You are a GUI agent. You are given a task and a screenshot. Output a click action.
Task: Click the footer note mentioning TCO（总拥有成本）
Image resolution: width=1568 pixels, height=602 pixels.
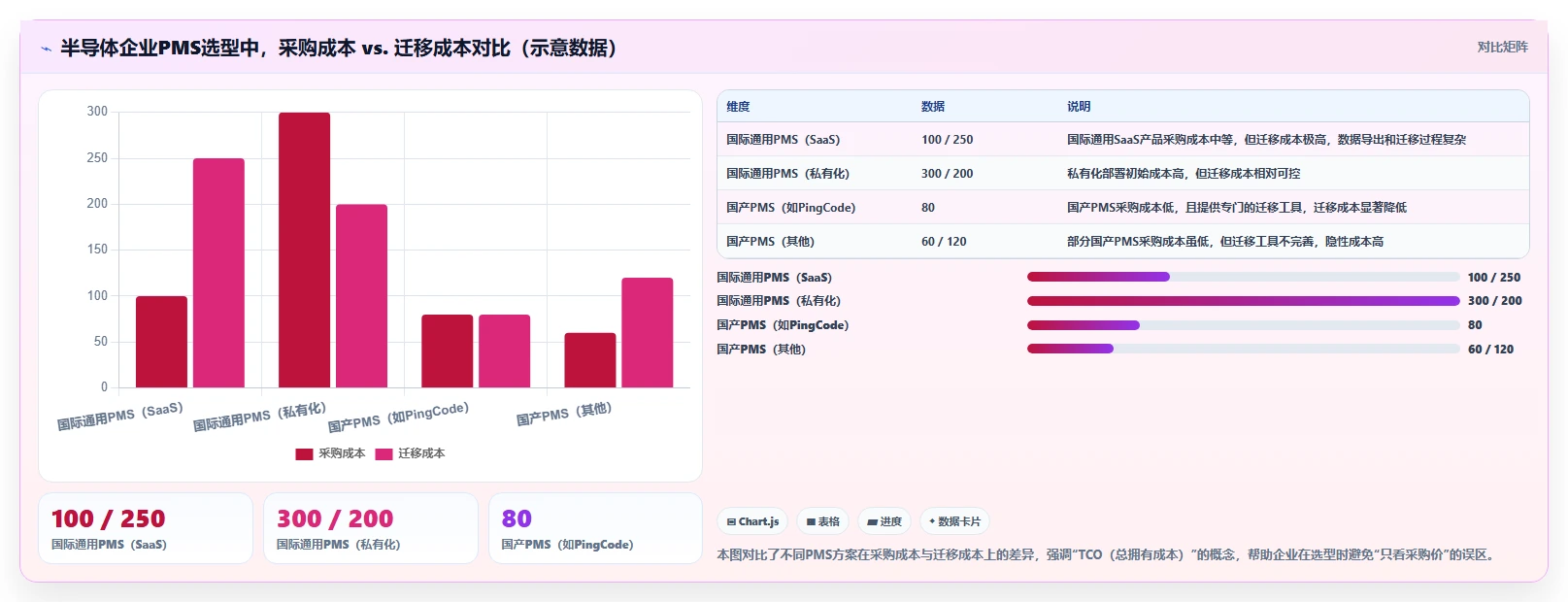pyautogui.click(x=1109, y=554)
